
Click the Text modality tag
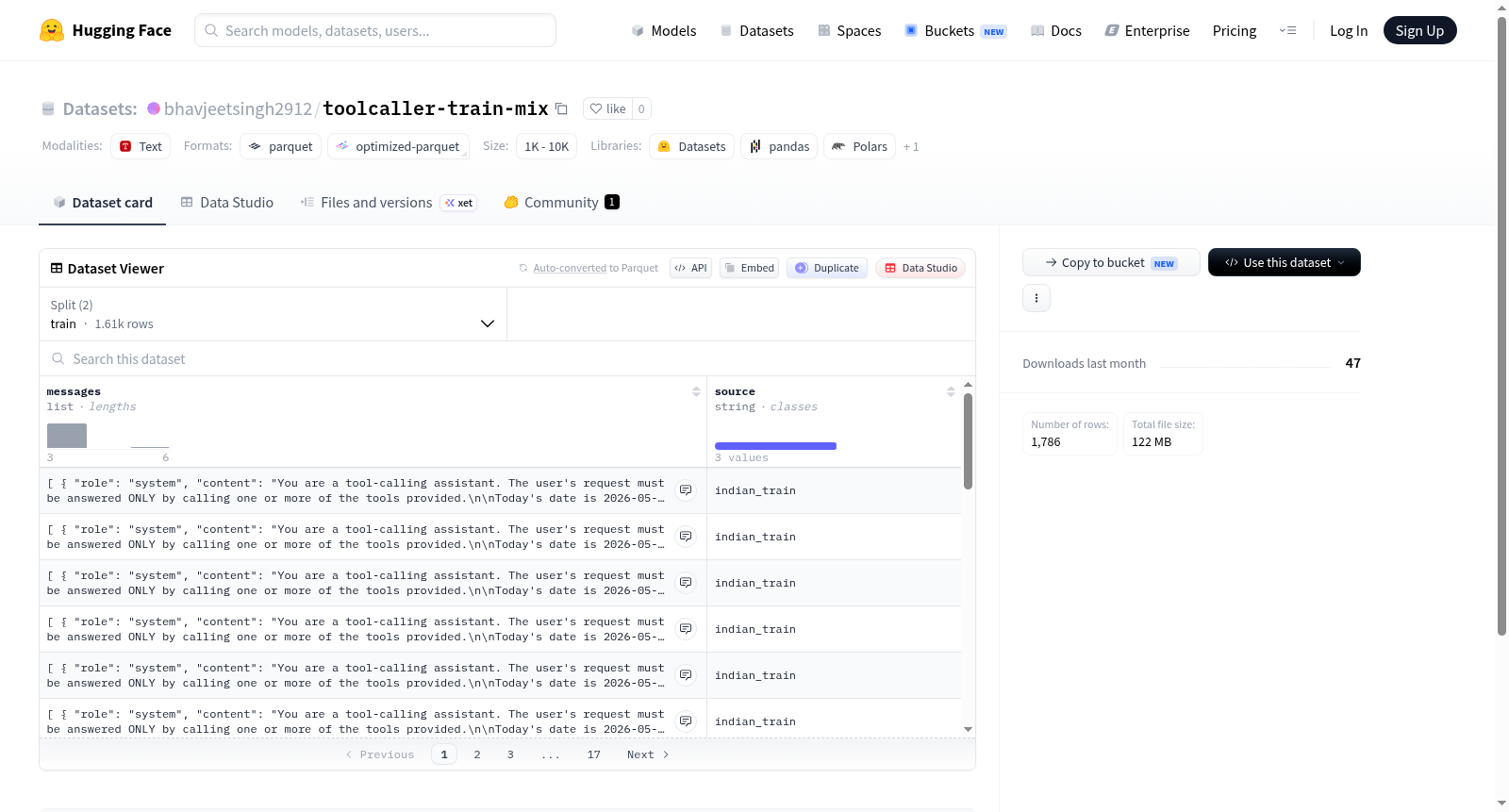[141, 146]
